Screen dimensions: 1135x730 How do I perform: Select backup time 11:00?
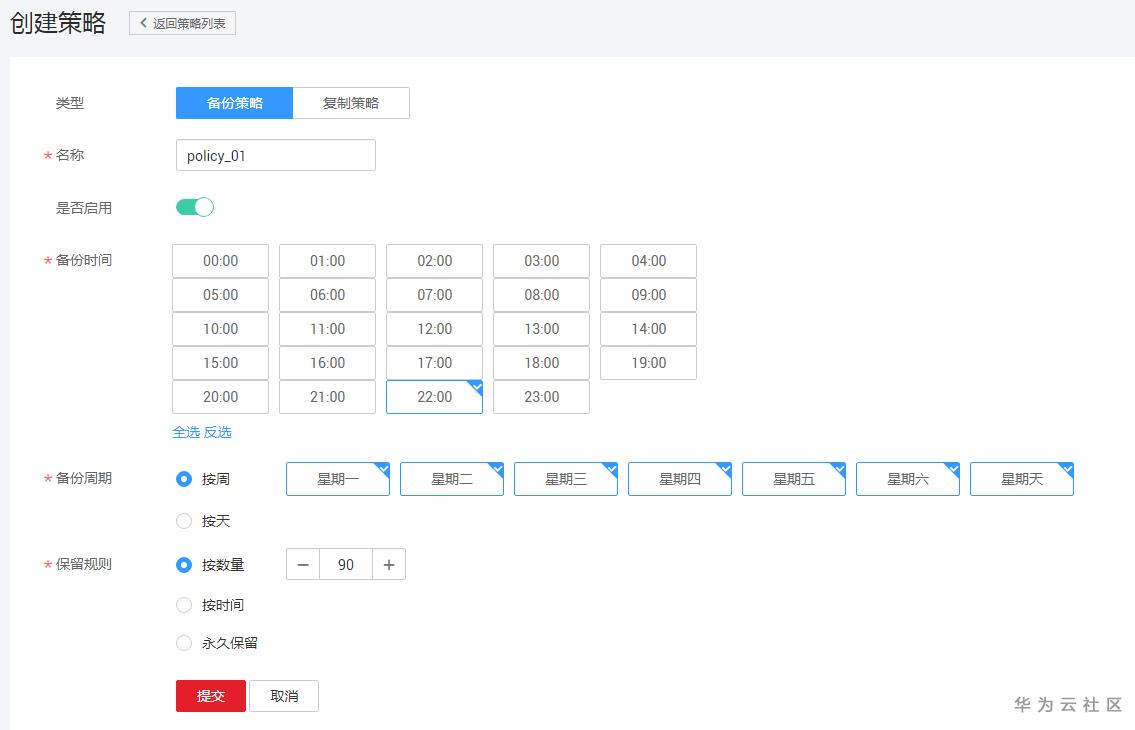(327, 329)
